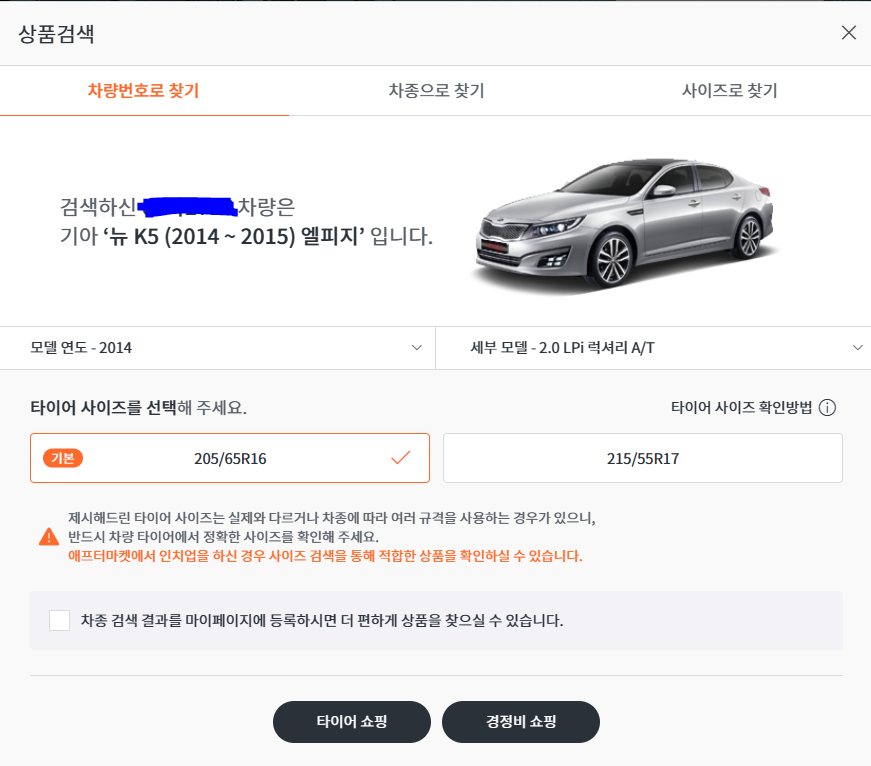Click 타이어 사이즈를 선택해 주세요 heading

pos(138,408)
